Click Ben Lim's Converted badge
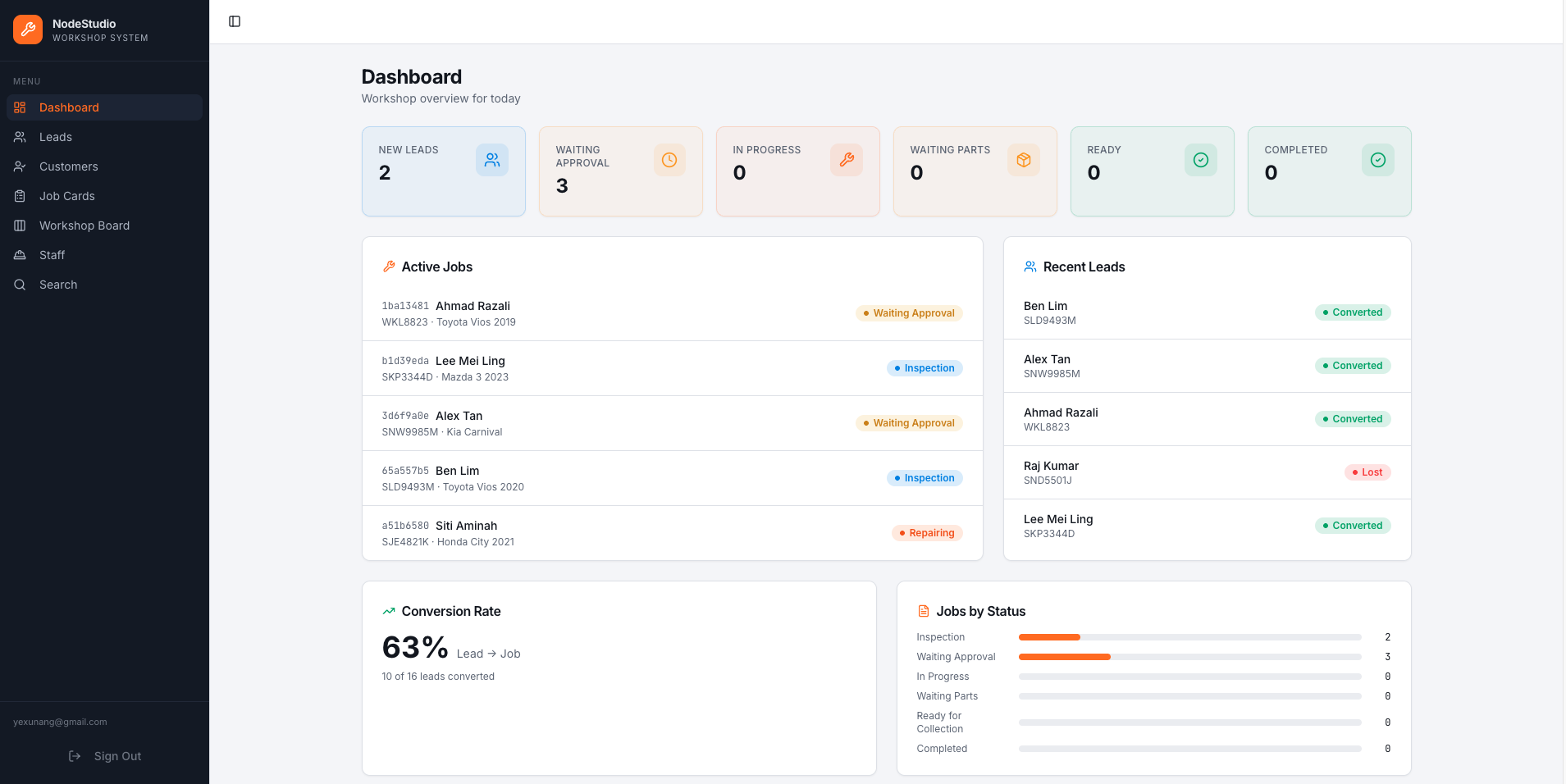 (1353, 312)
